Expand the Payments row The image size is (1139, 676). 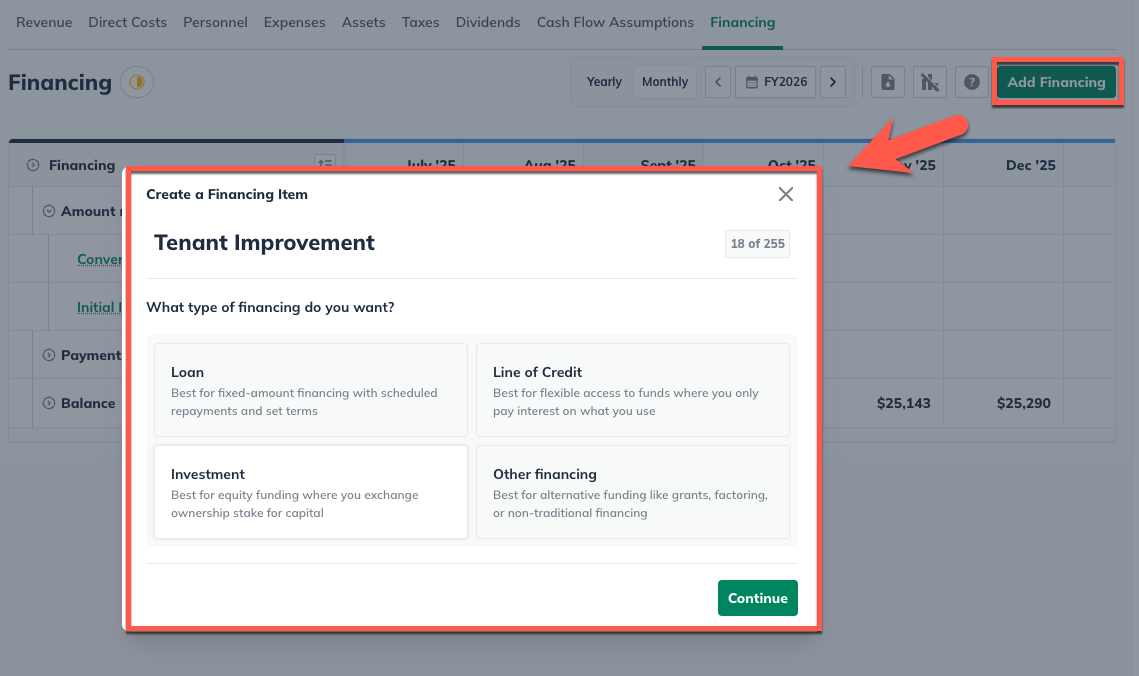(48, 355)
